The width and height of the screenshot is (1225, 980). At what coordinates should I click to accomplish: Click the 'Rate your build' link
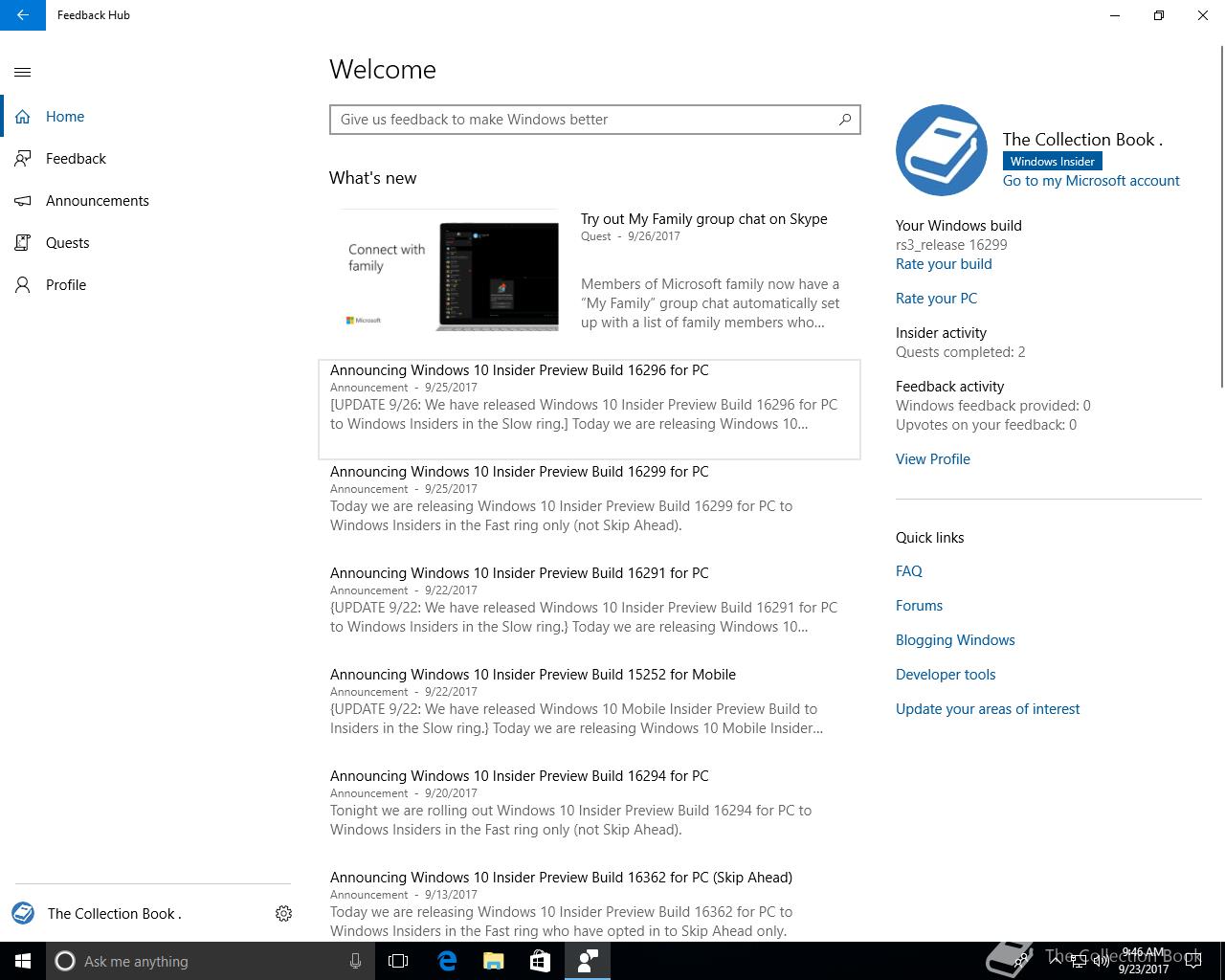pos(944,264)
